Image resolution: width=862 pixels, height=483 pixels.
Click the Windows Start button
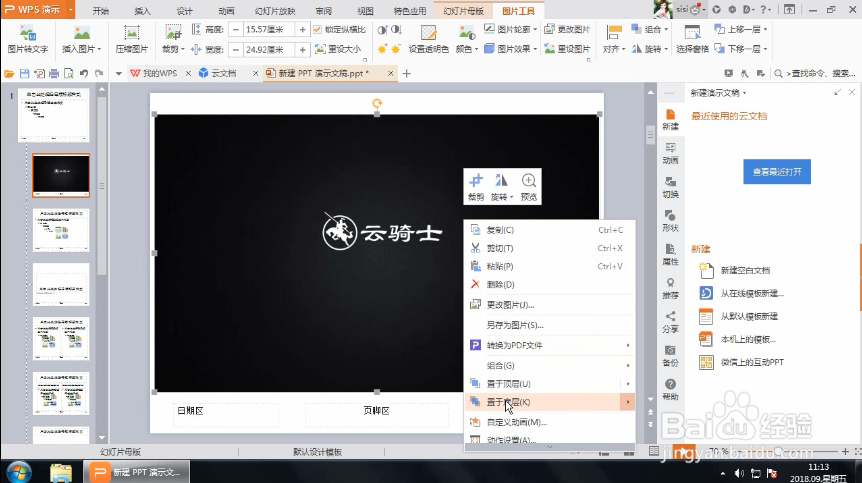click(18, 472)
